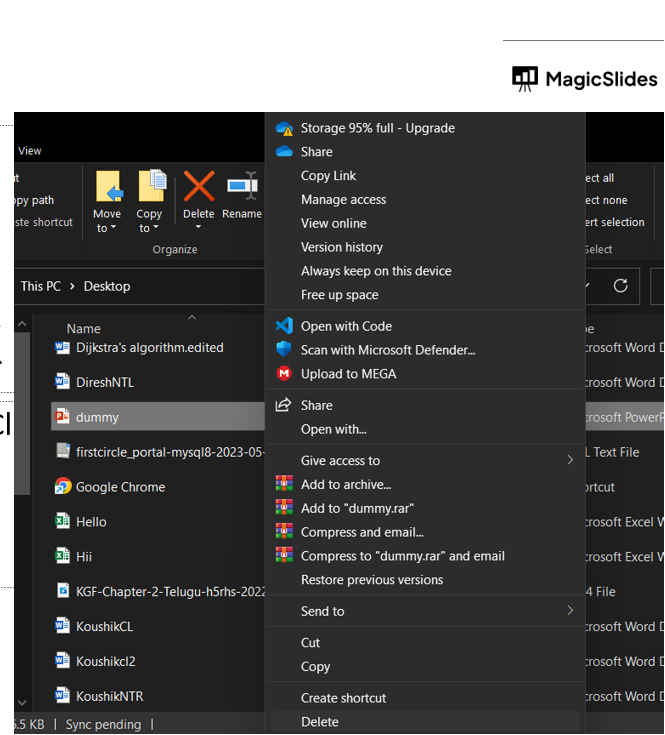Select Scan with Microsoft Defender option

[387, 350]
